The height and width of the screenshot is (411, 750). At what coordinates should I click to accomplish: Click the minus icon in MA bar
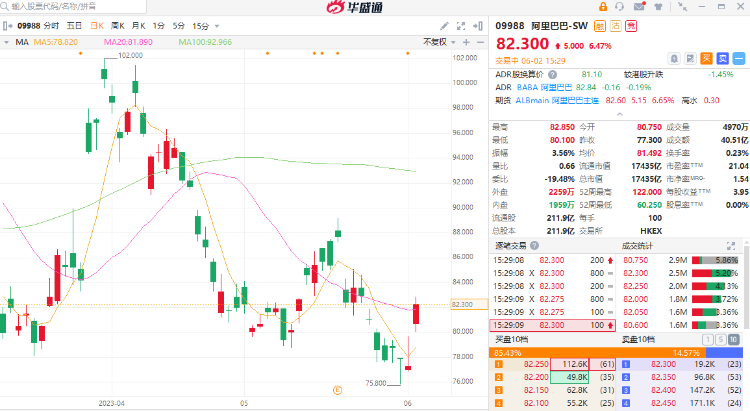[x=480, y=42]
